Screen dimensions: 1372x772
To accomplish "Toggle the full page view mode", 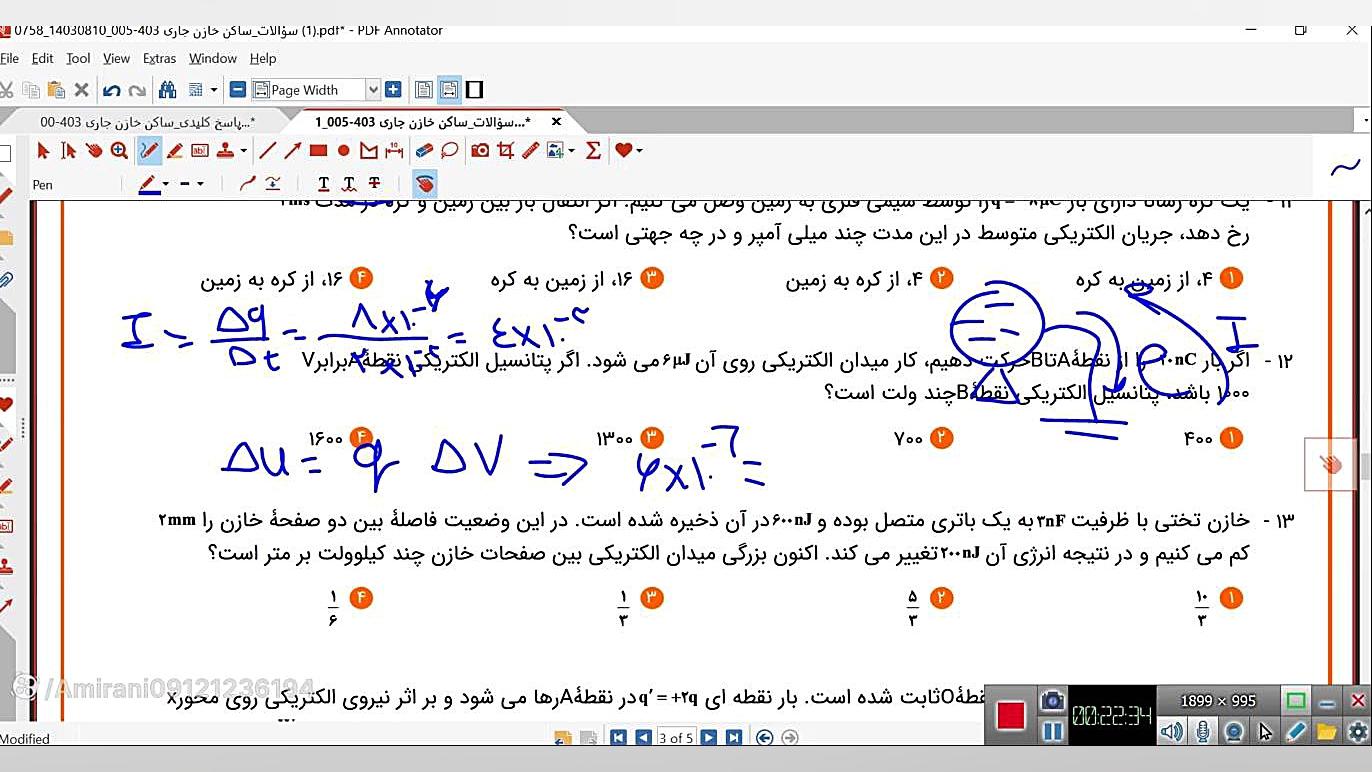I will point(423,90).
